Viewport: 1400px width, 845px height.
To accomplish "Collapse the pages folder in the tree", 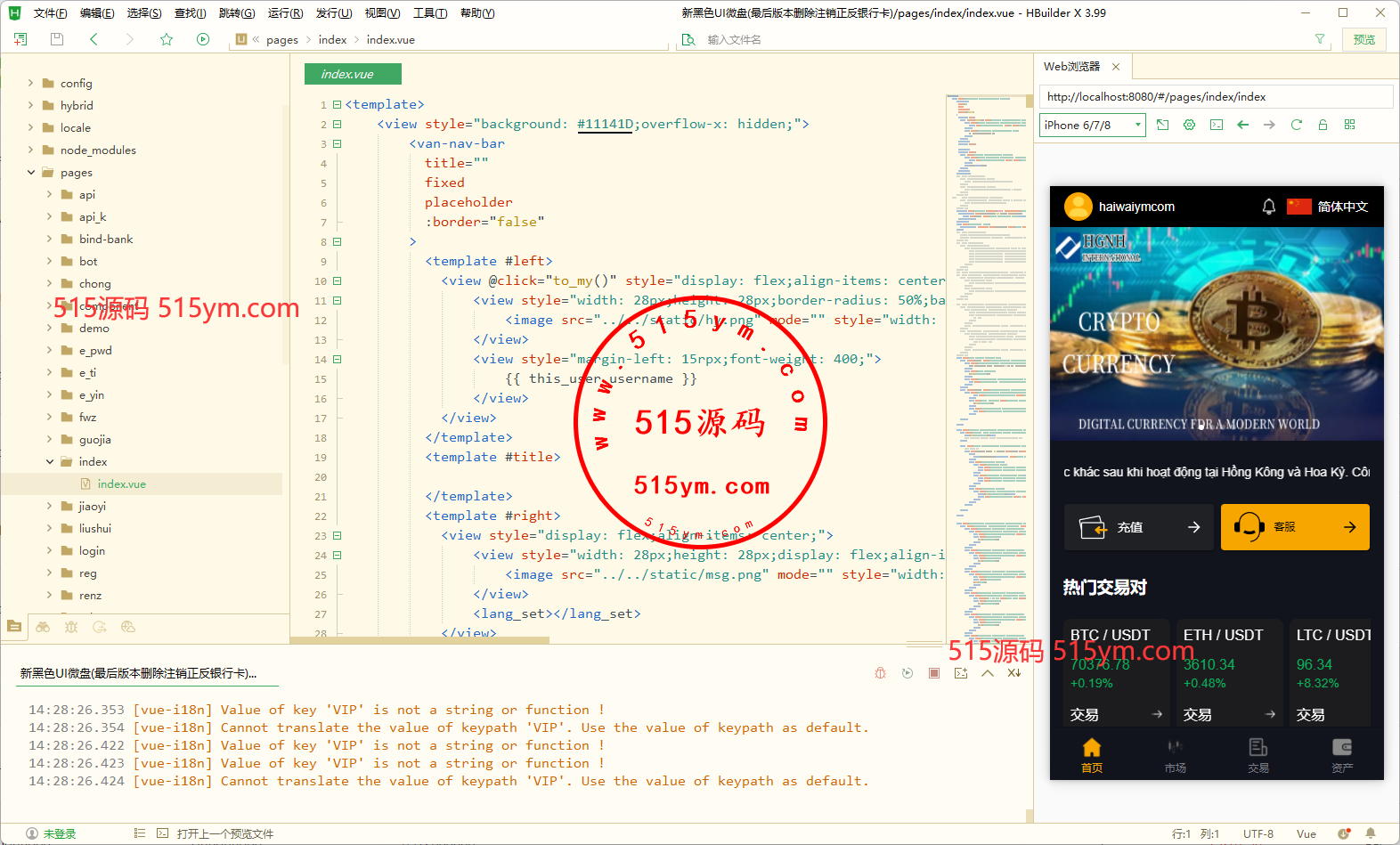I will [31, 173].
